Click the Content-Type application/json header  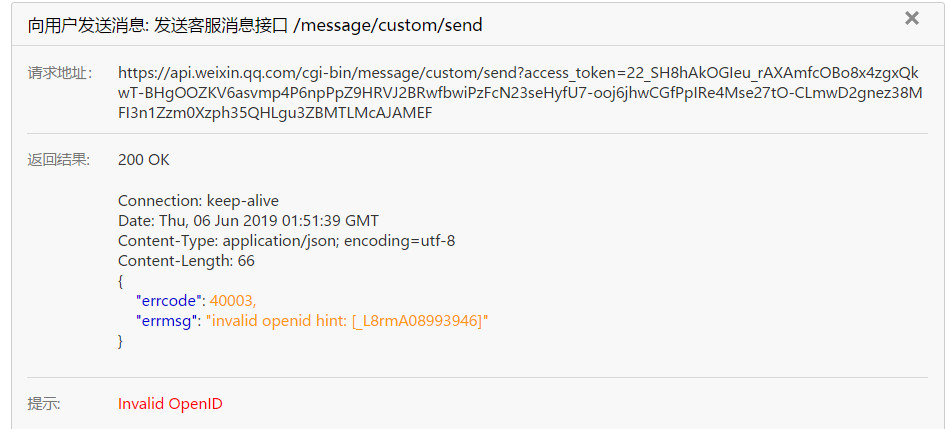tap(286, 241)
